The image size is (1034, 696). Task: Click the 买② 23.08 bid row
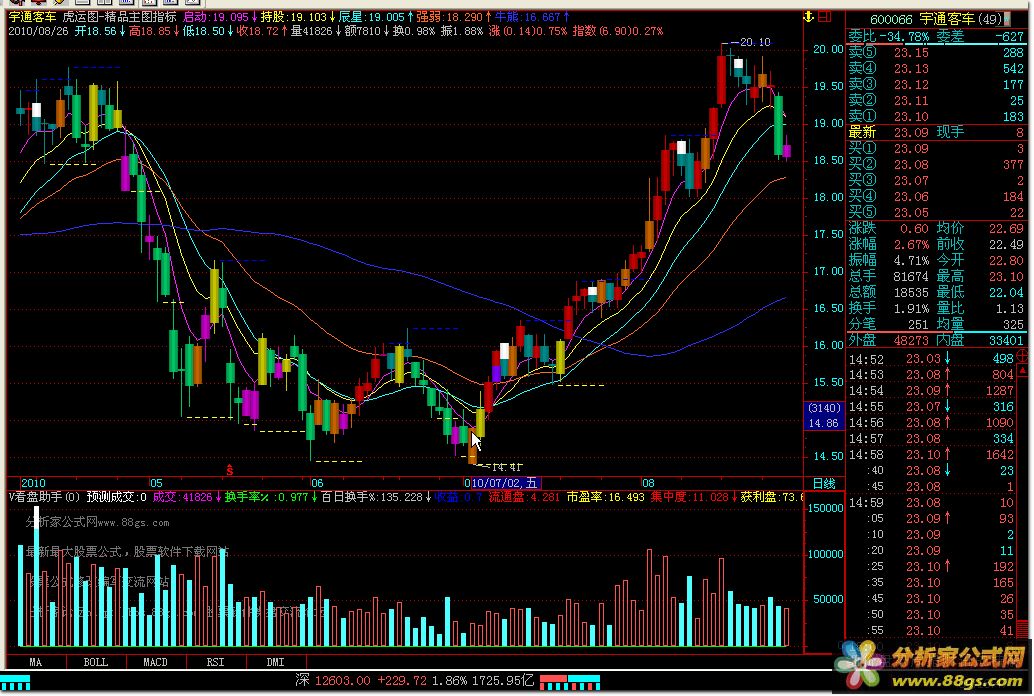pyautogui.click(x=936, y=164)
